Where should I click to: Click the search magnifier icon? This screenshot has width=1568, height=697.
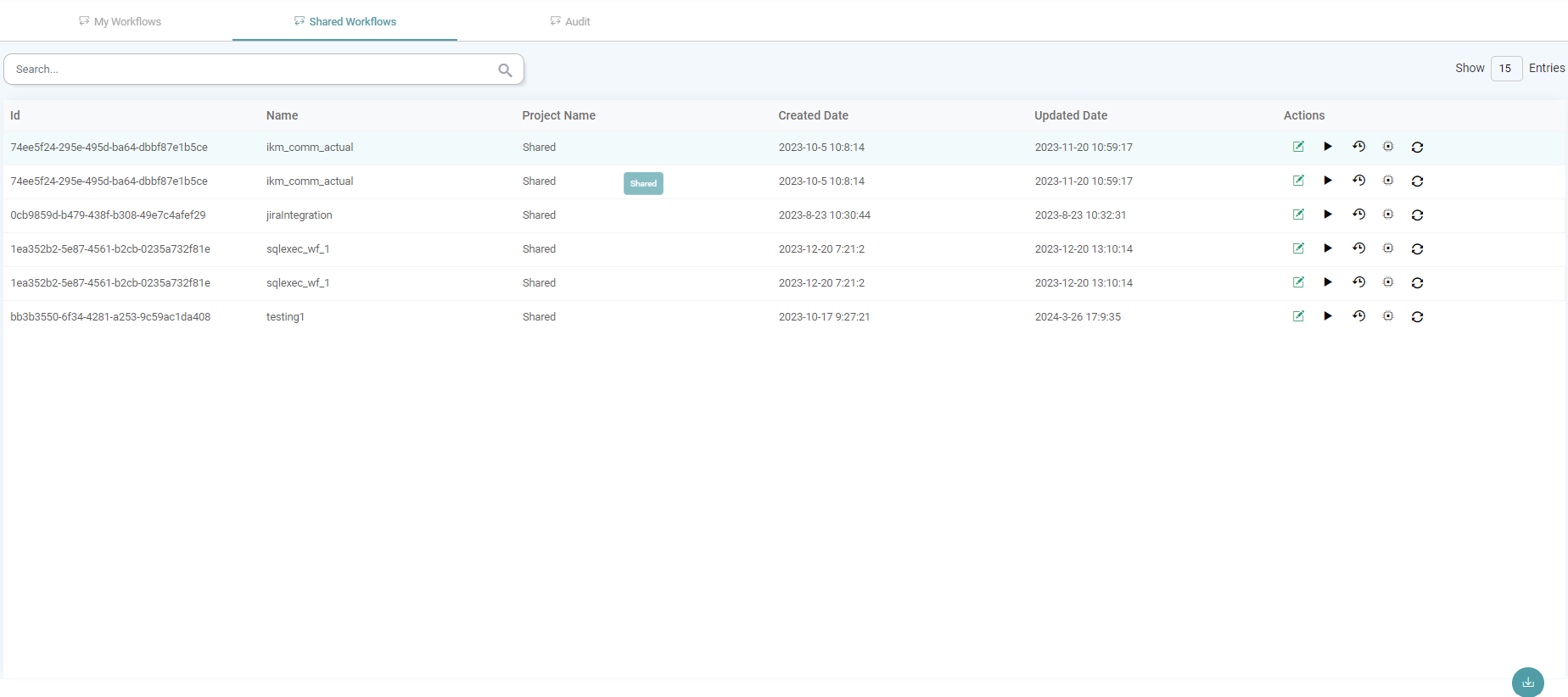[505, 70]
